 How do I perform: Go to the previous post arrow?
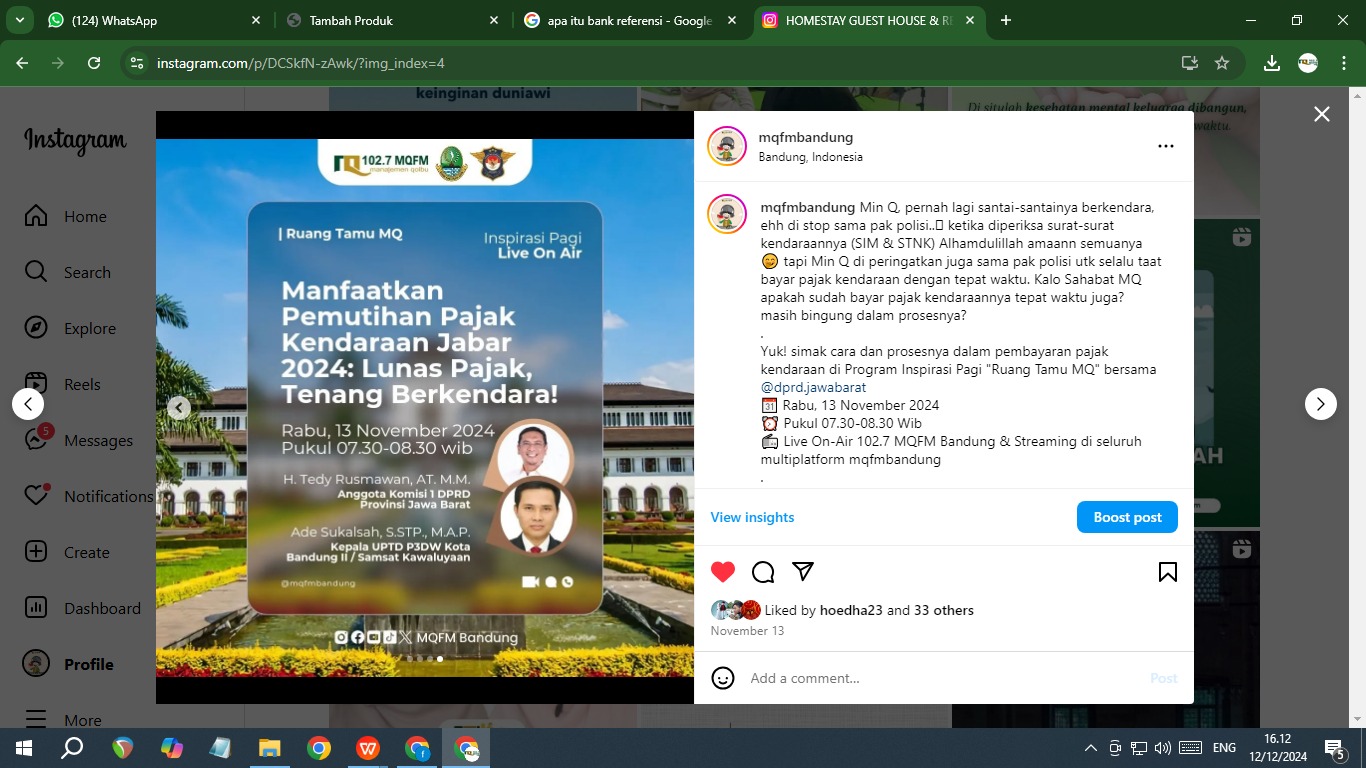28,404
